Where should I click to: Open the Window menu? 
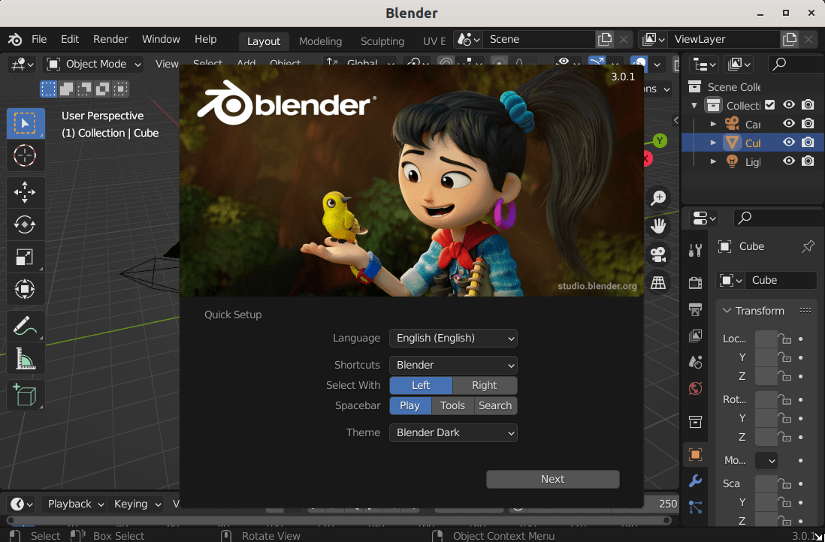161,39
